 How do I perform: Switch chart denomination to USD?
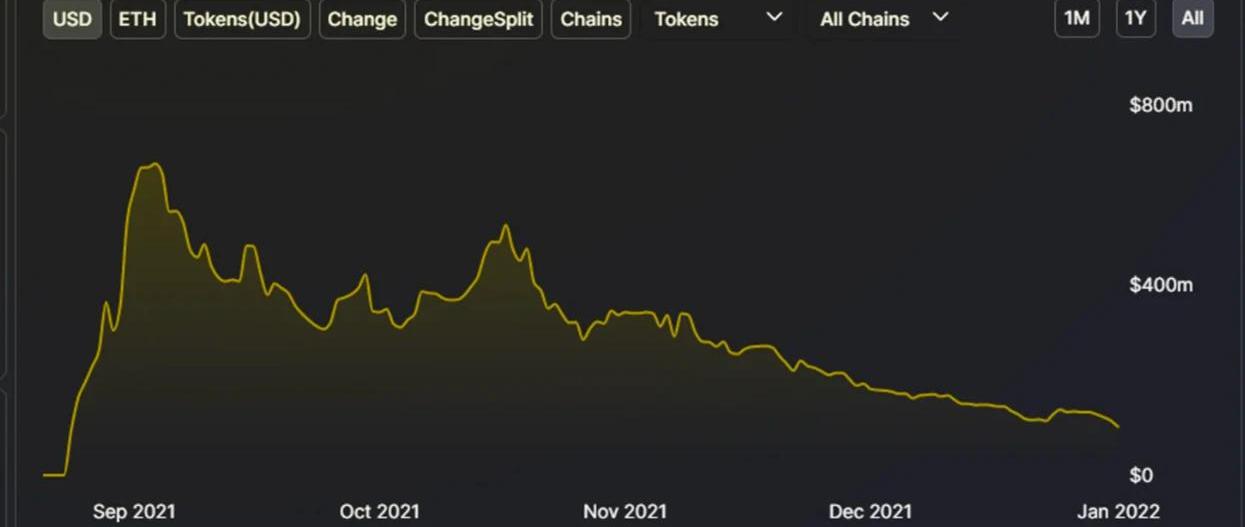[72, 19]
